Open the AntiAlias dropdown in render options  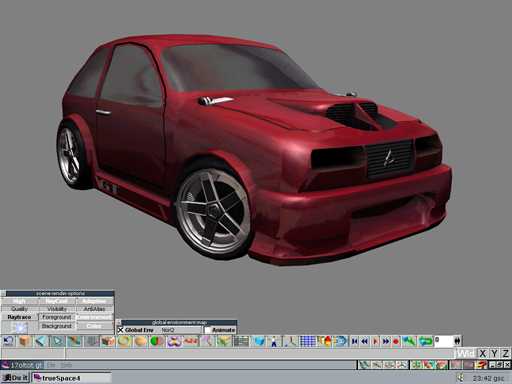[95, 309]
